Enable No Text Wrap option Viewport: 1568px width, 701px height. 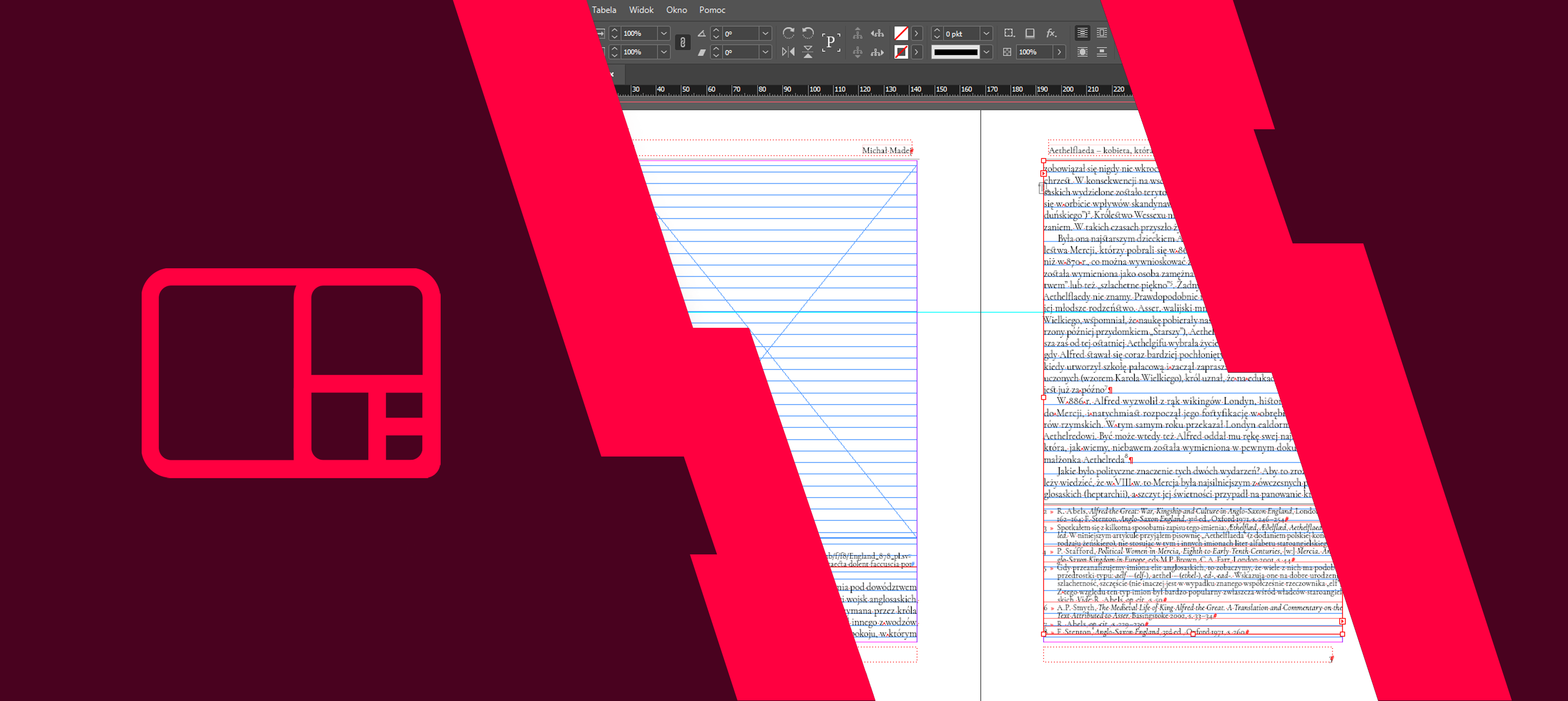click(1082, 33)
